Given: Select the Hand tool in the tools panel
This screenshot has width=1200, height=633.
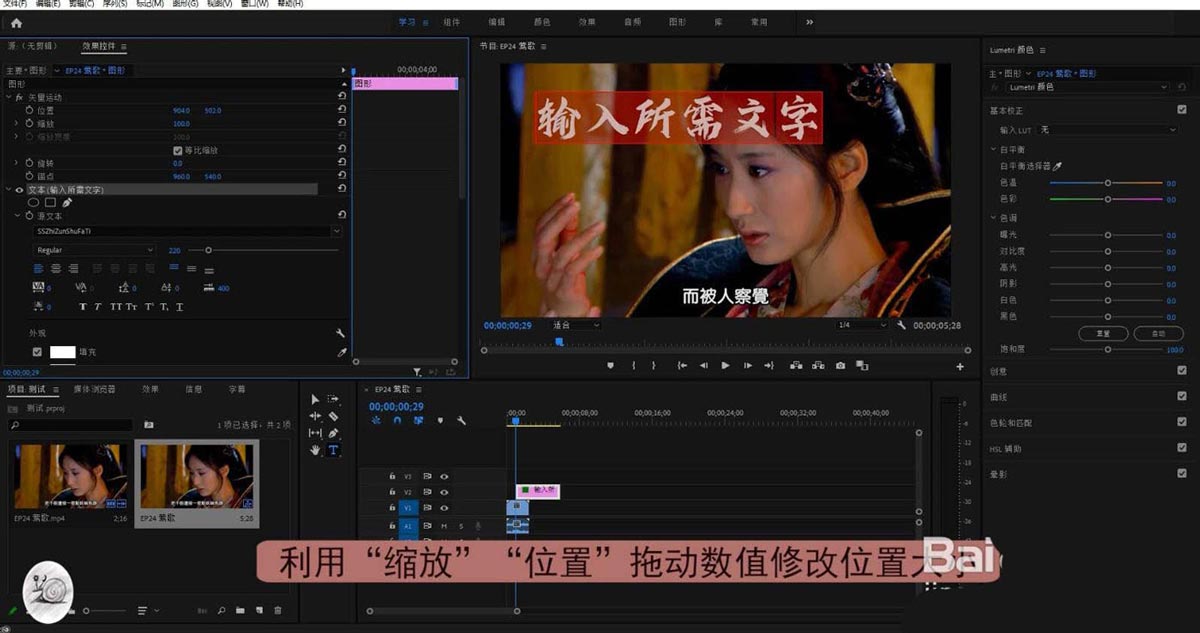Looking at the screenshot, I should (315, 450).
